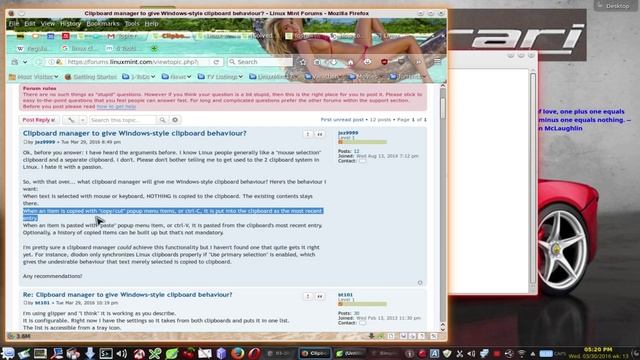640x360 pixels.
Task: Expand the News bookmarks folder
Action: 176,77
